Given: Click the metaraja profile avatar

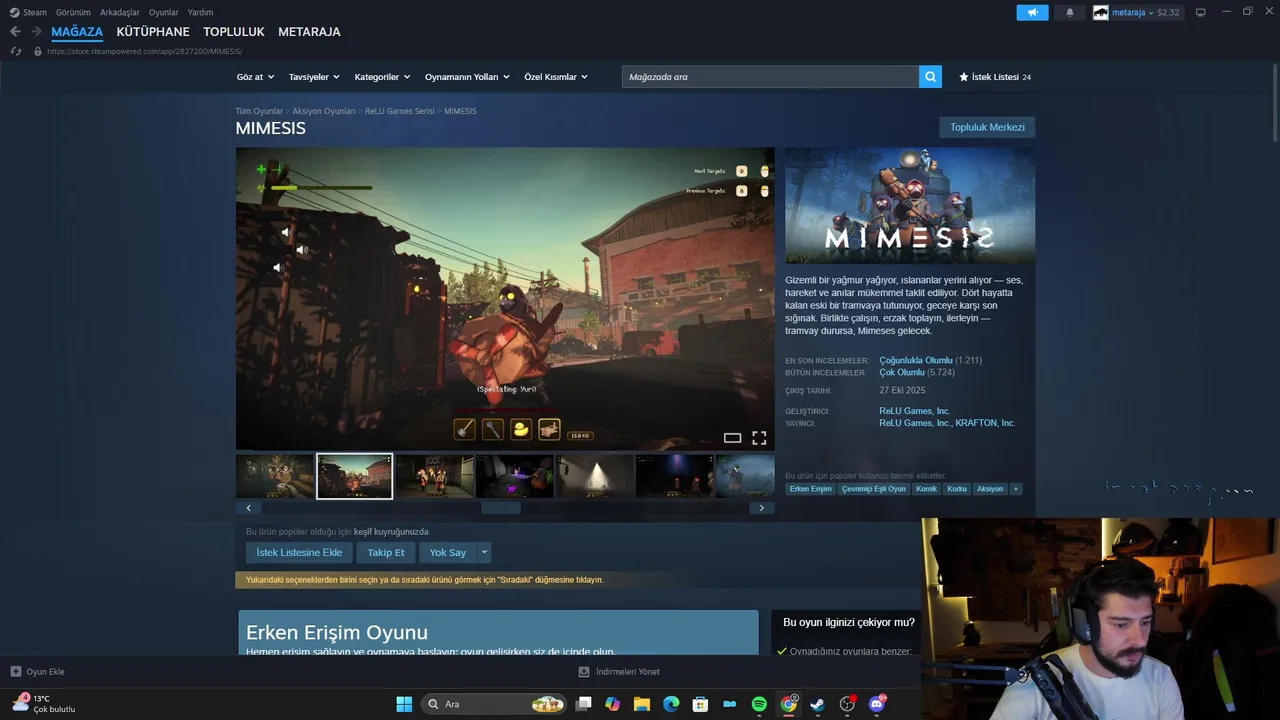Looking at the screenshot, I should [1100, 12].
